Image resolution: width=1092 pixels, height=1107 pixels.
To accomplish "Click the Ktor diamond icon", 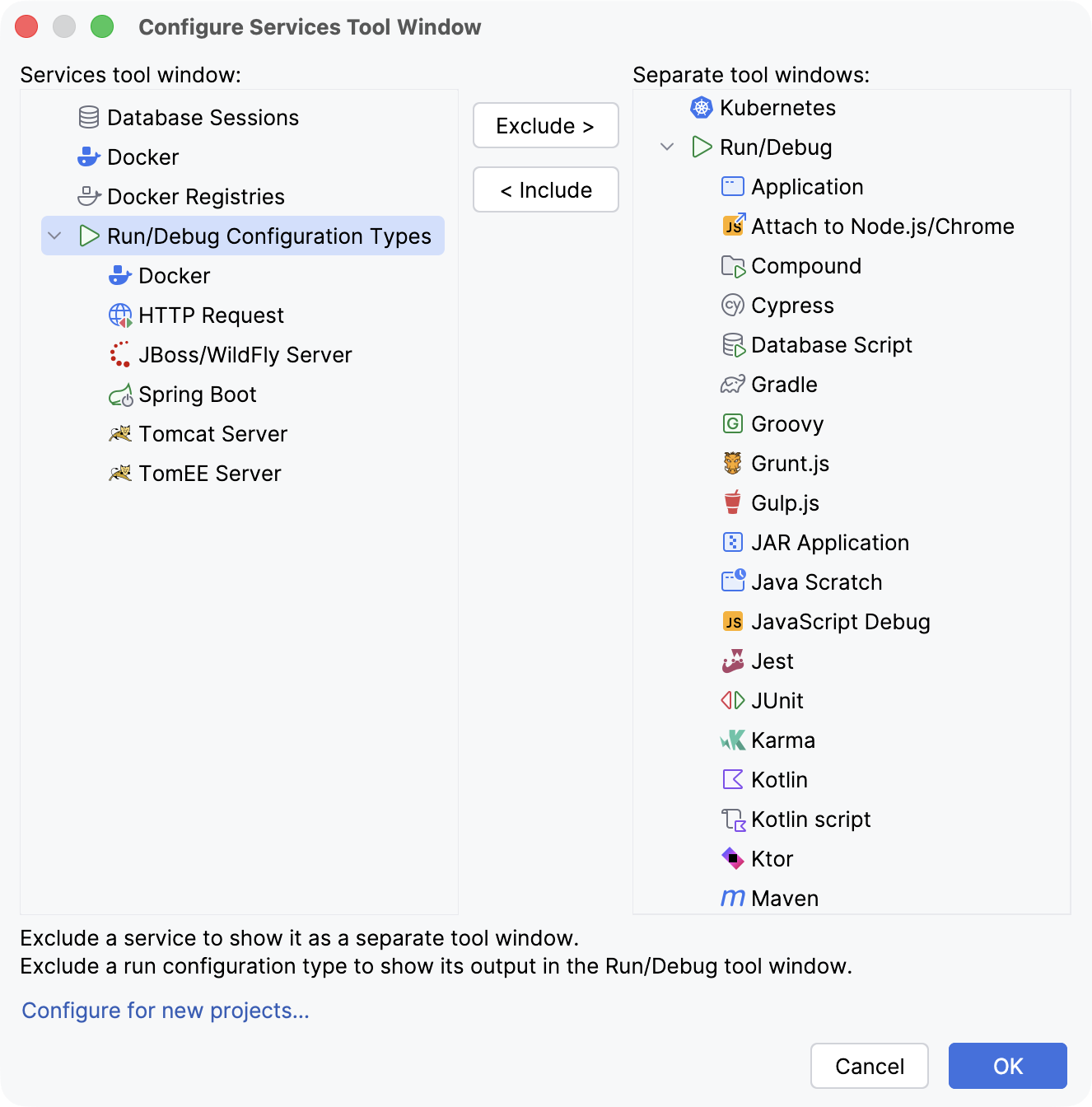I will tap(733, 859).
